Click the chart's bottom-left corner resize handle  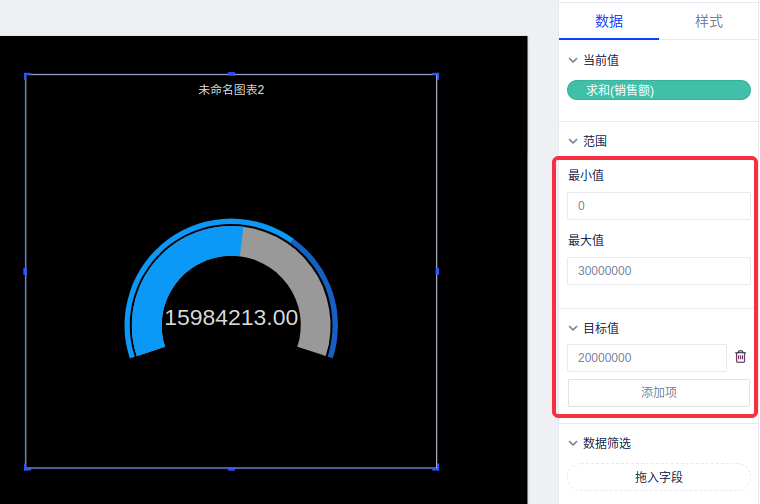point(26,467)
